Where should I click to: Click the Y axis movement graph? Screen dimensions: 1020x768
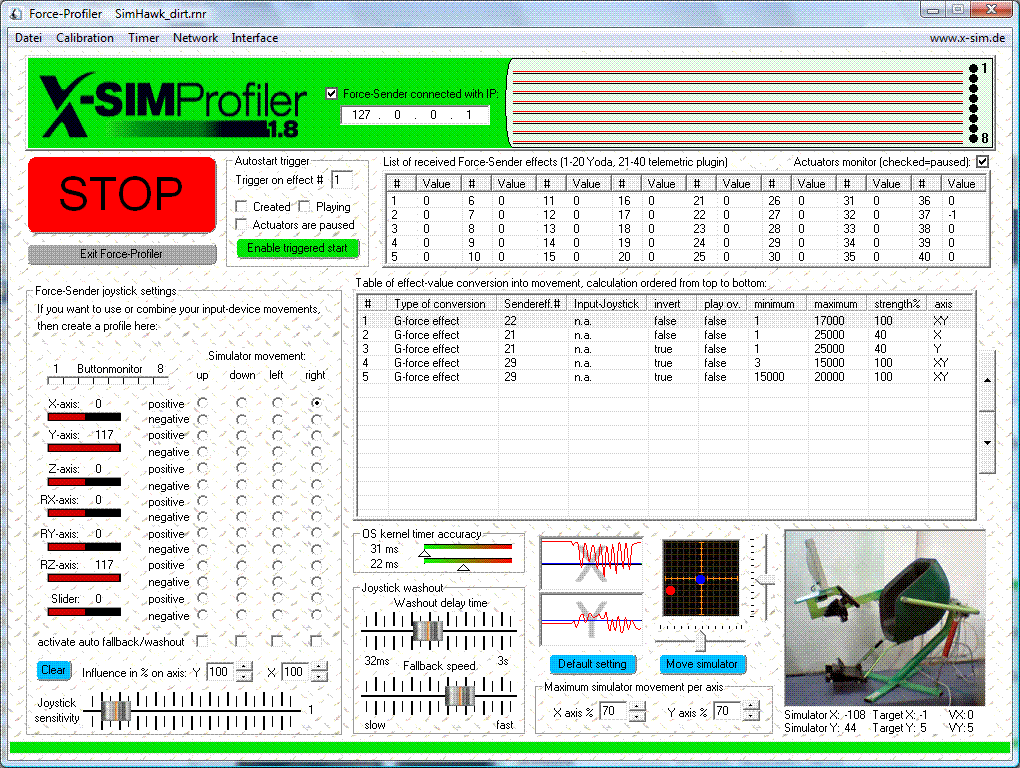tap(591, 618)
